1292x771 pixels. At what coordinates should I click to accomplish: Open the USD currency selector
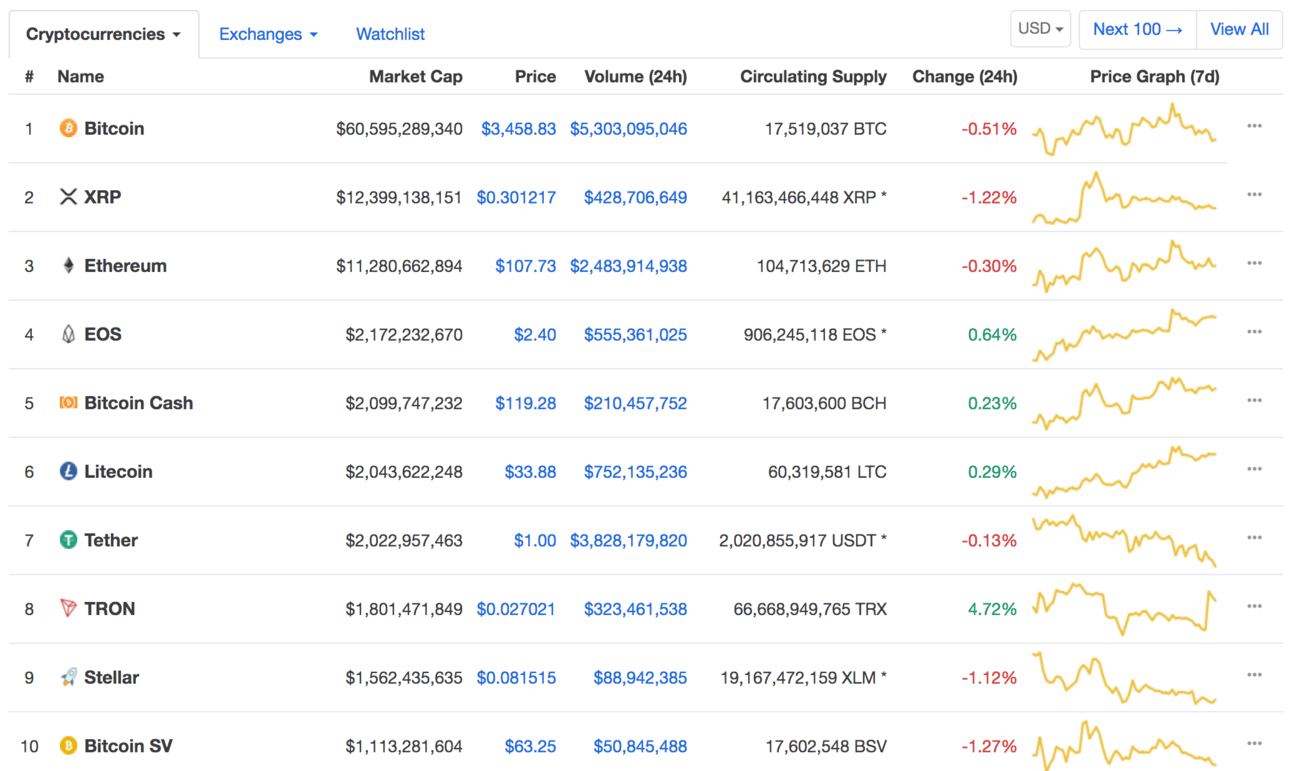pyautogui.click(x=1040, y=29)
